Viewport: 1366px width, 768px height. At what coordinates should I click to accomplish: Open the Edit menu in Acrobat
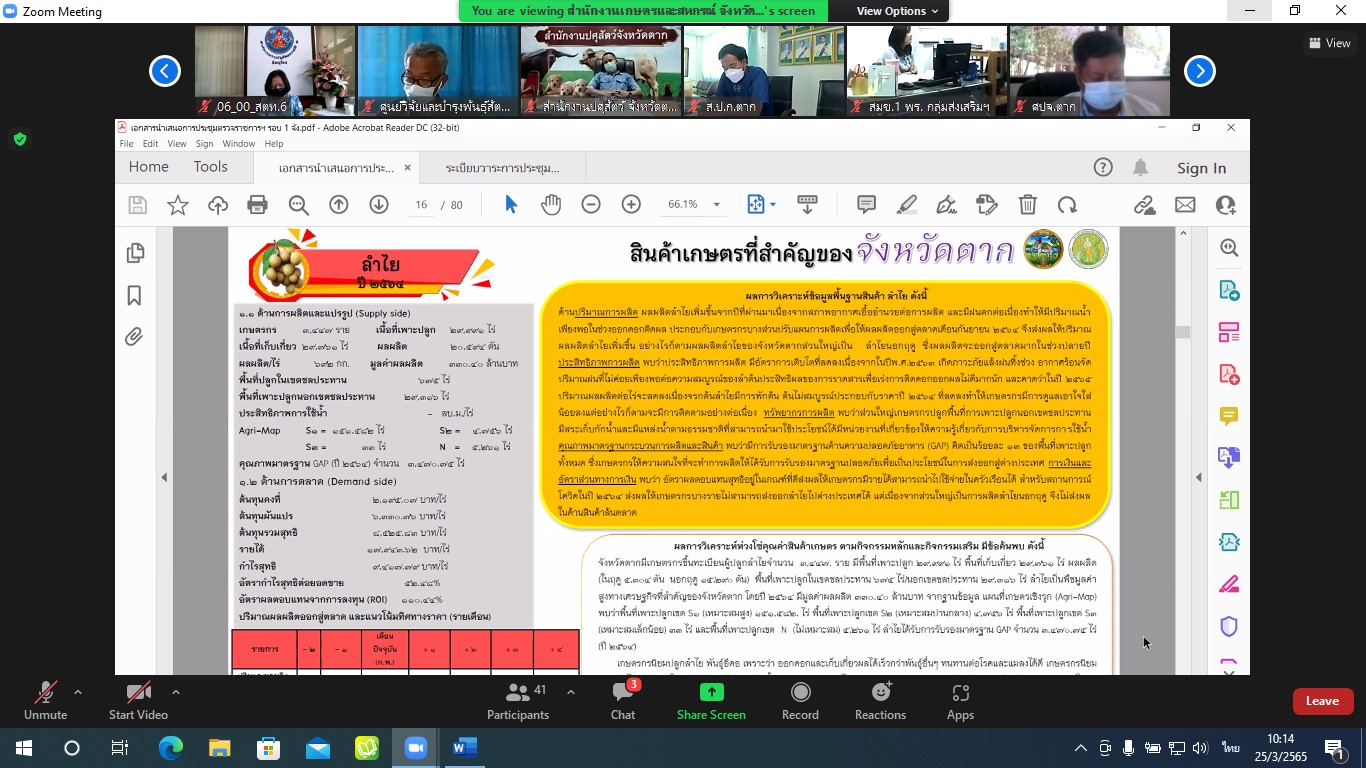tap(151, 144)
